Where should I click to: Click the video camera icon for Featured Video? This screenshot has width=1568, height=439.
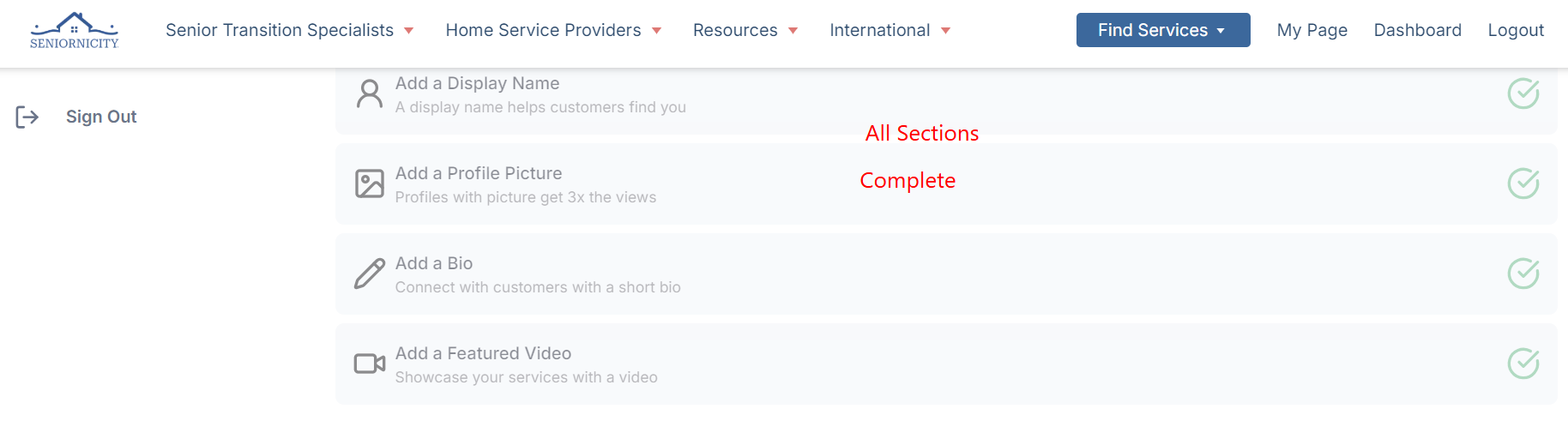tap(370, 364)
